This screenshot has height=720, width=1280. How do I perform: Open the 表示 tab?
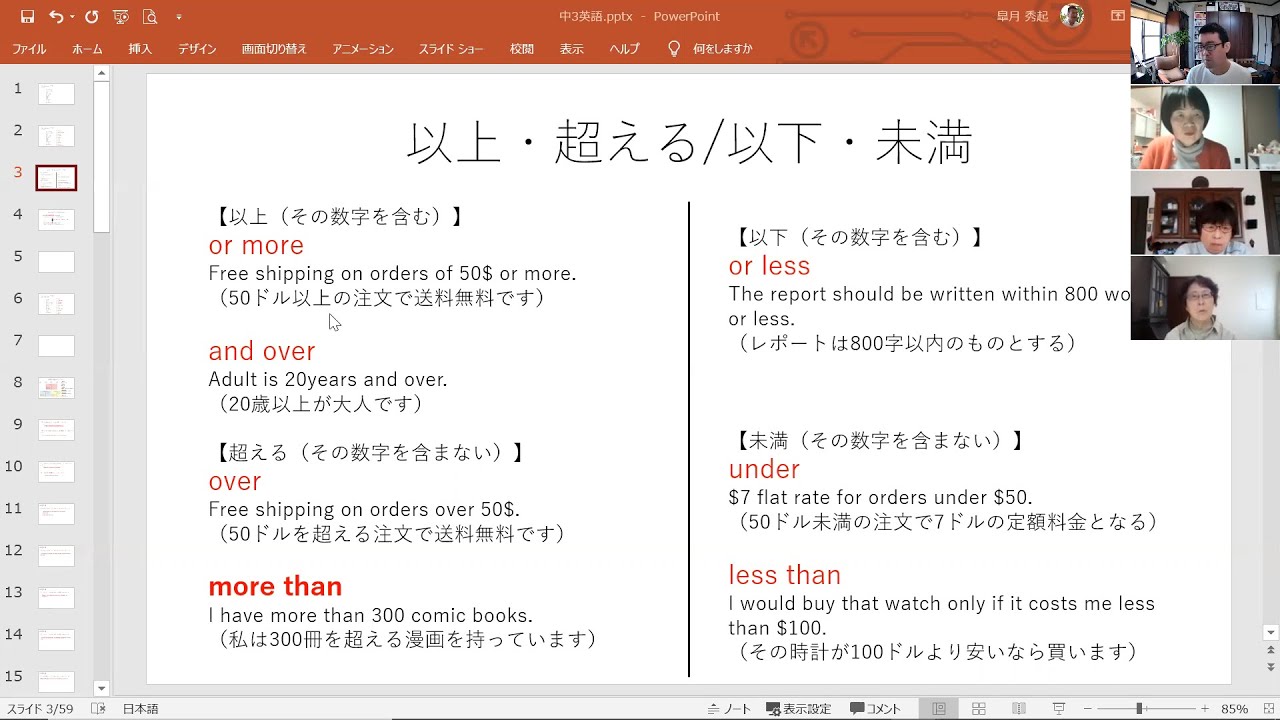click(x=572, y=49)
